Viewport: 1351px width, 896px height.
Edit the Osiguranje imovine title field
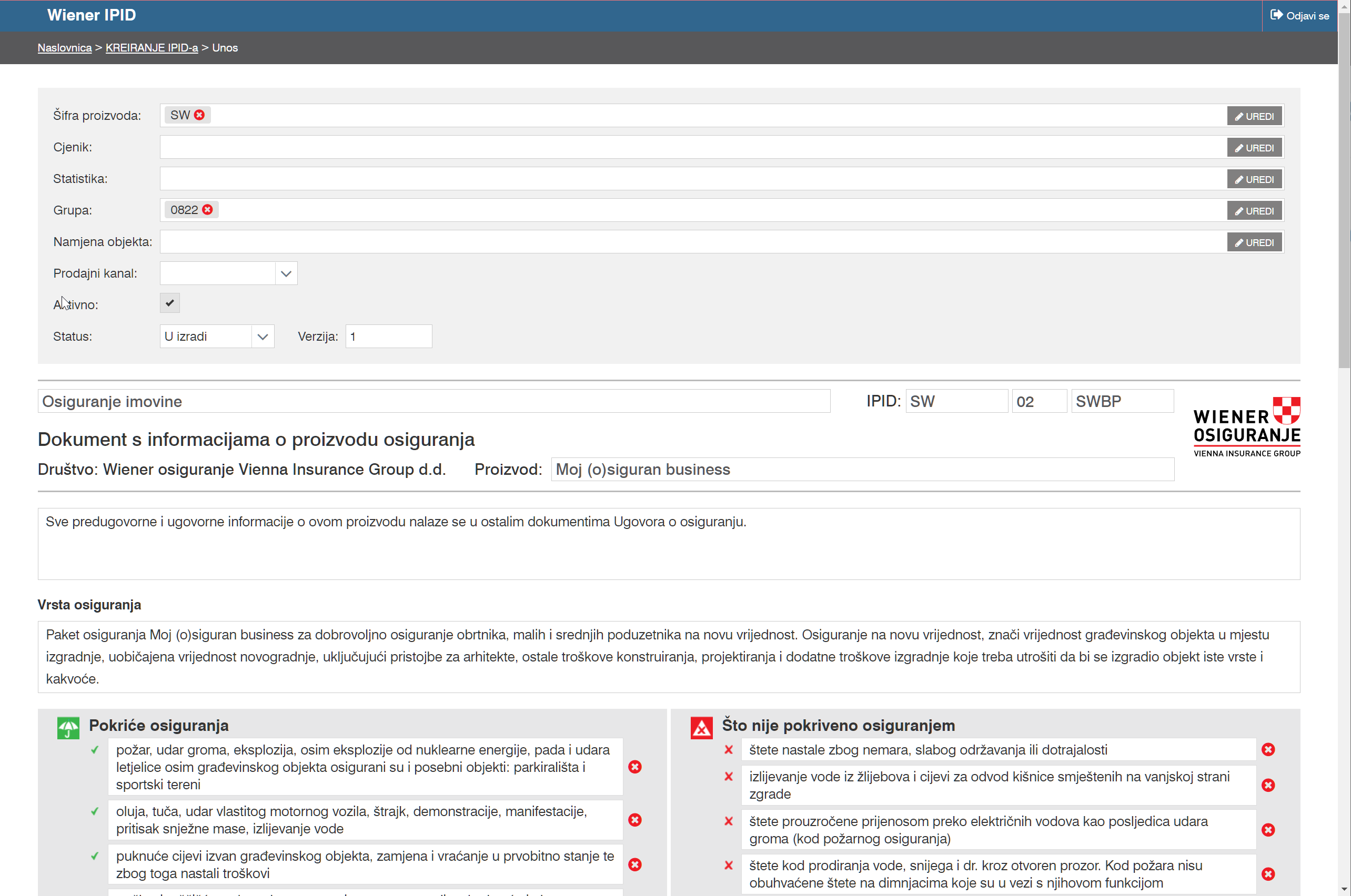[434, 401]
